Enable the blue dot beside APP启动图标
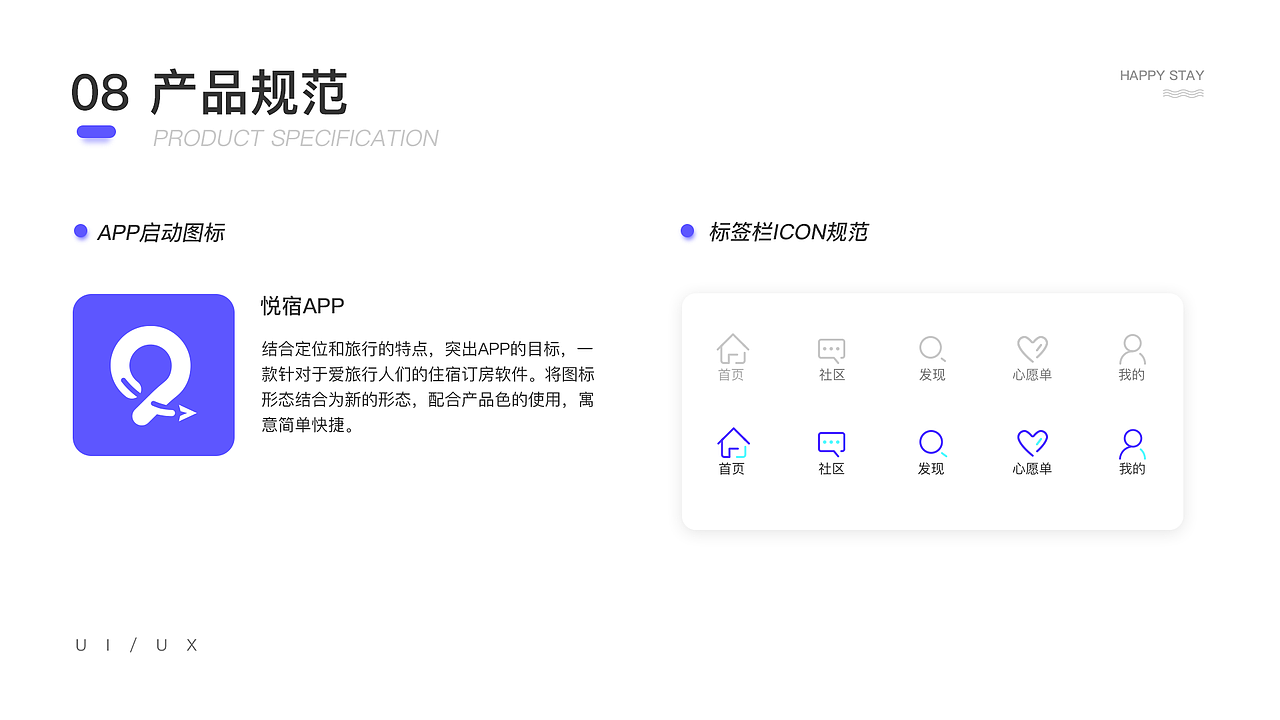Image resolution: width=1280 pixels, height=720 pixels. click(x=80, y=231)
